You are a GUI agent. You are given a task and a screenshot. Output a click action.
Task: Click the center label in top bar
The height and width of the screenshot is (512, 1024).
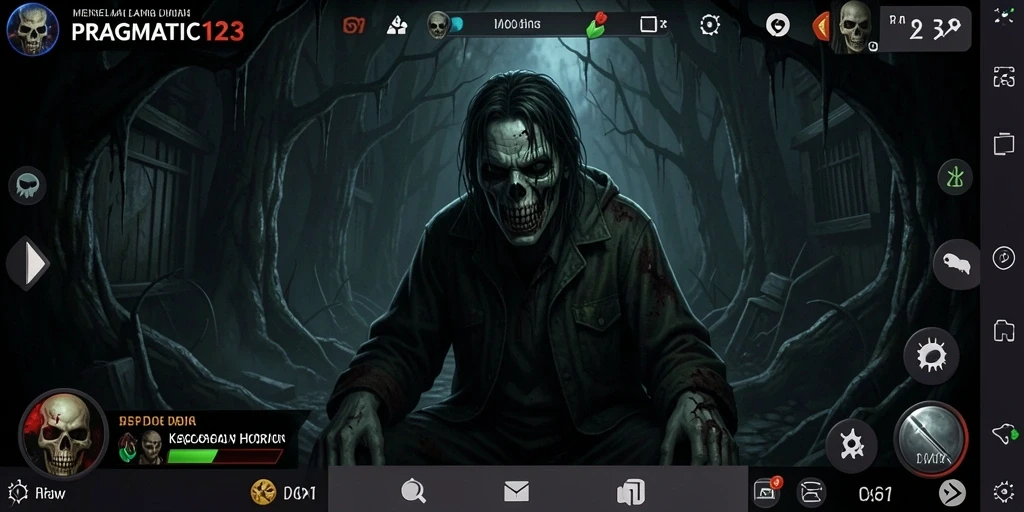click(x=517, y=25)
